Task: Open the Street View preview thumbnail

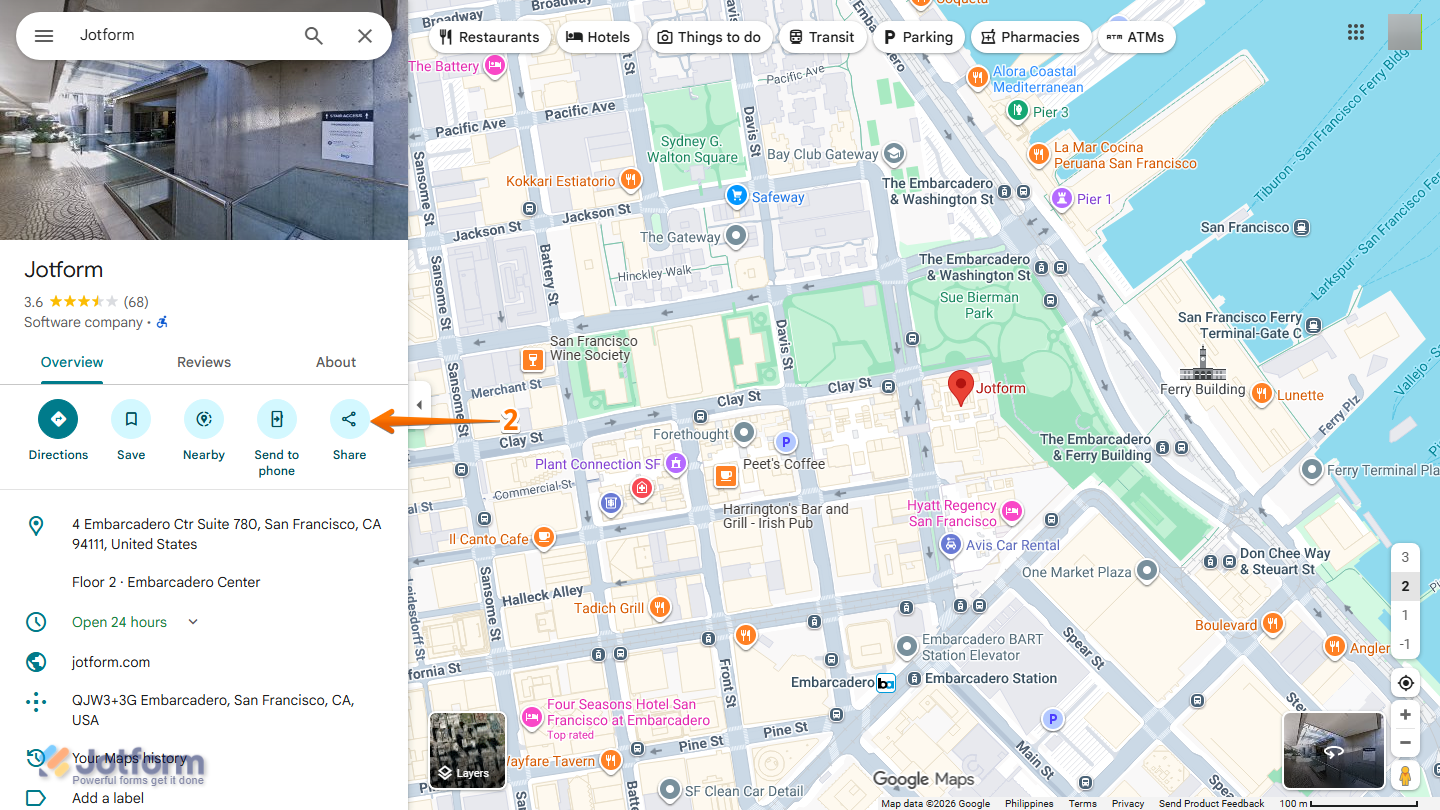Action: 1333,748
